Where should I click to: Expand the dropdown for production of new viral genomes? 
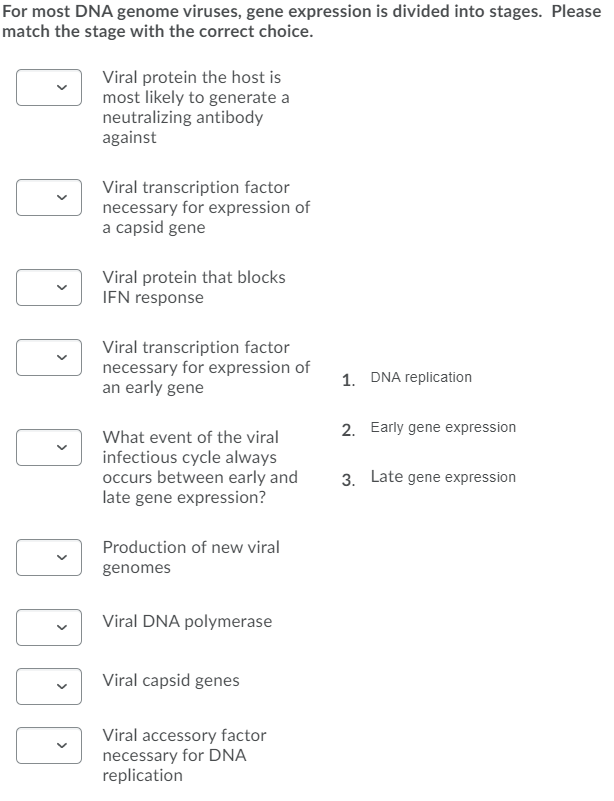point(49,557)
